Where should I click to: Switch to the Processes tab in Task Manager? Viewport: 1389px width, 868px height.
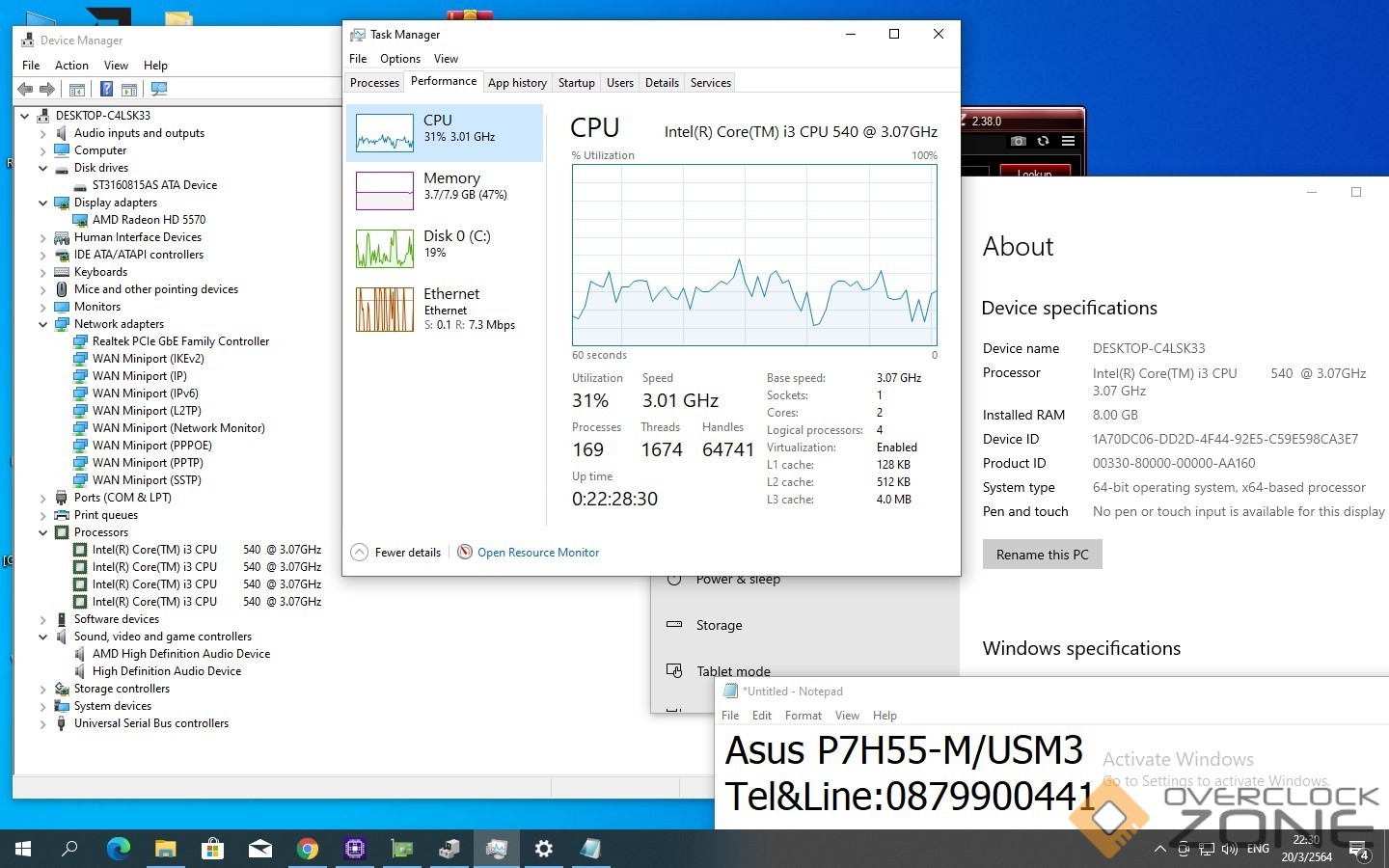(374, 83)
